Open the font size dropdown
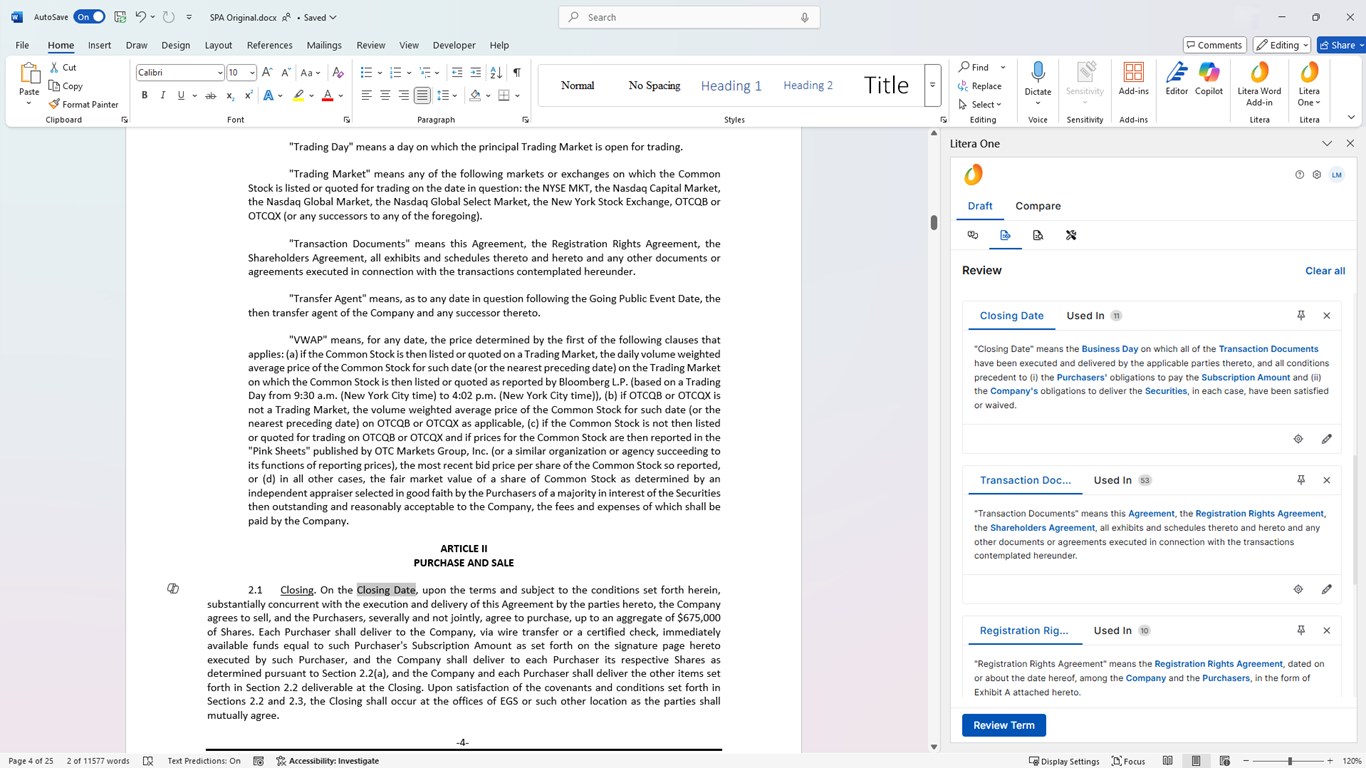 coord(251,73)
